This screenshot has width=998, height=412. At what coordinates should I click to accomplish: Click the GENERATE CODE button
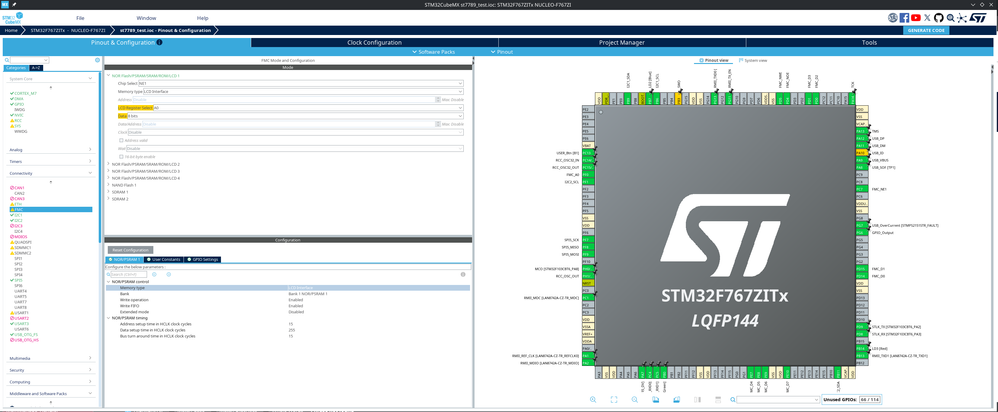pos(925,30)
